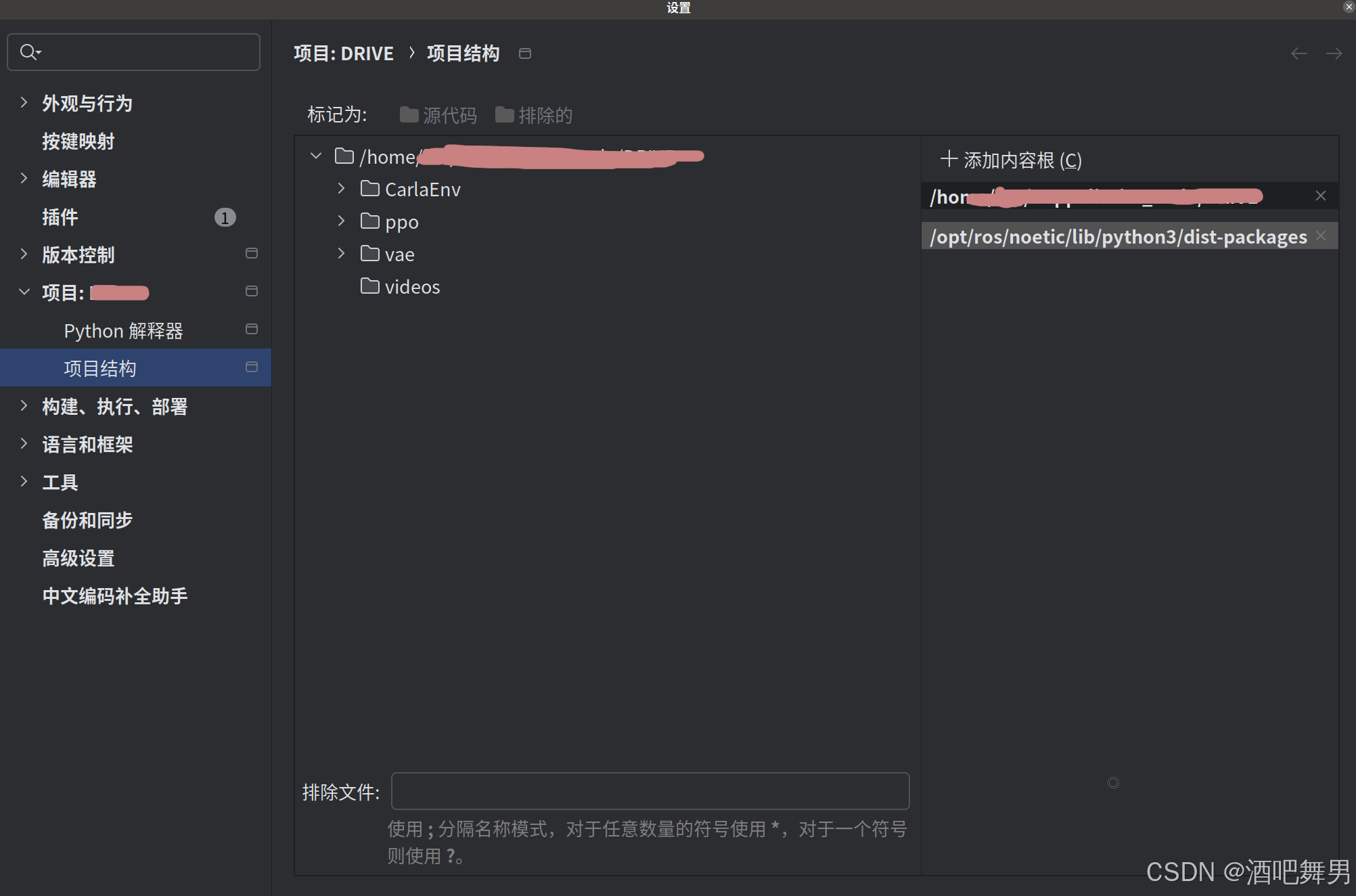Click the videos folder icon in tree
1356x896 pixels.
(369, 286)
